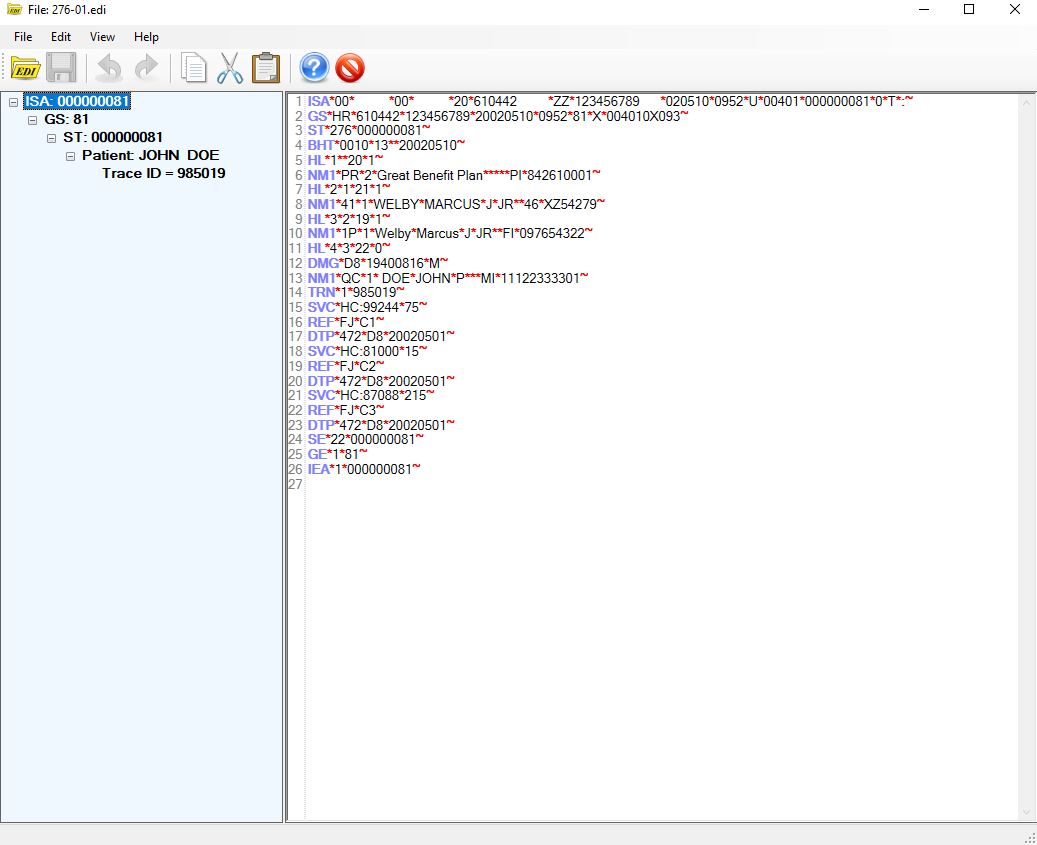1037x845 pixels.
Task: Open an EDI file with folder icon
Action: click(x=25, y=68)
